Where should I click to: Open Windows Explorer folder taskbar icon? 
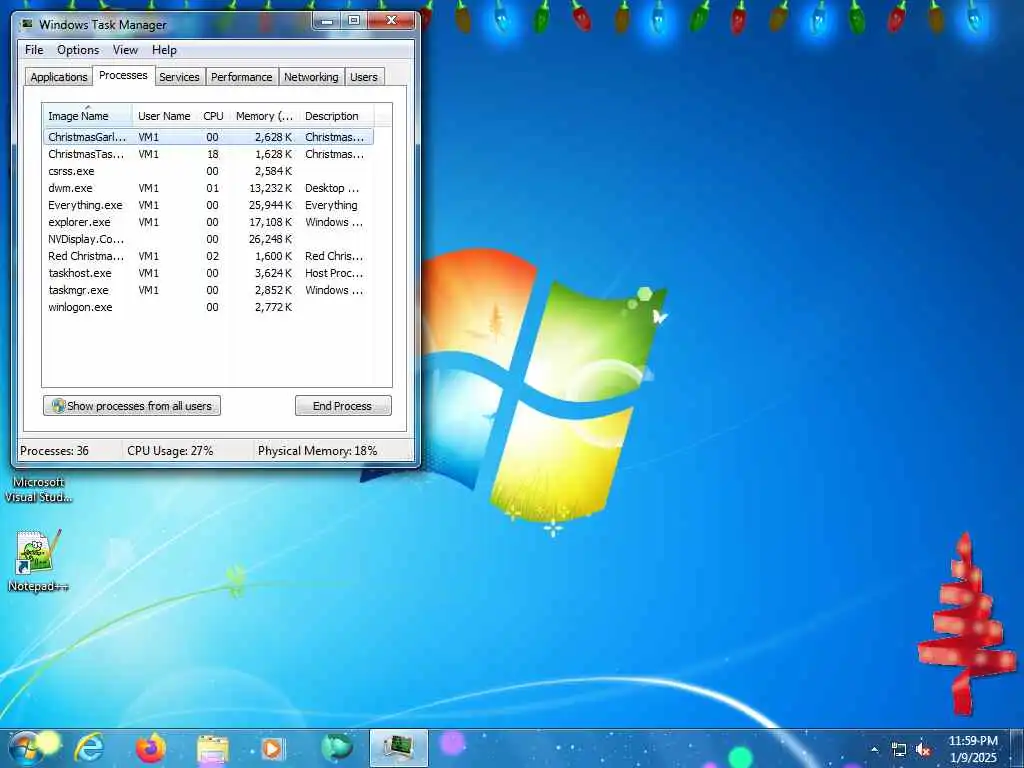[213, 749]
